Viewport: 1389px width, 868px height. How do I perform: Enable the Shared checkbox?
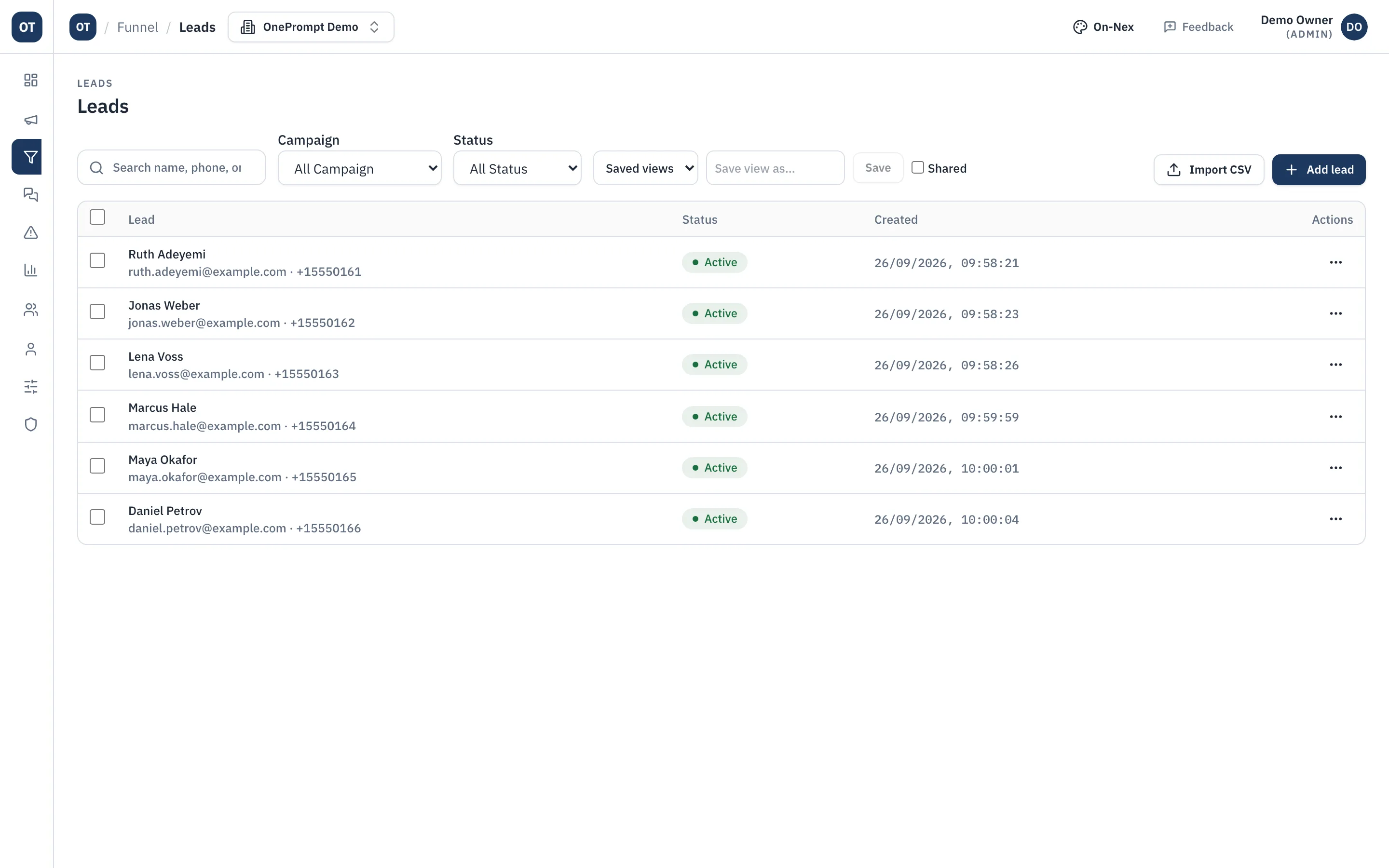(917, 168)
